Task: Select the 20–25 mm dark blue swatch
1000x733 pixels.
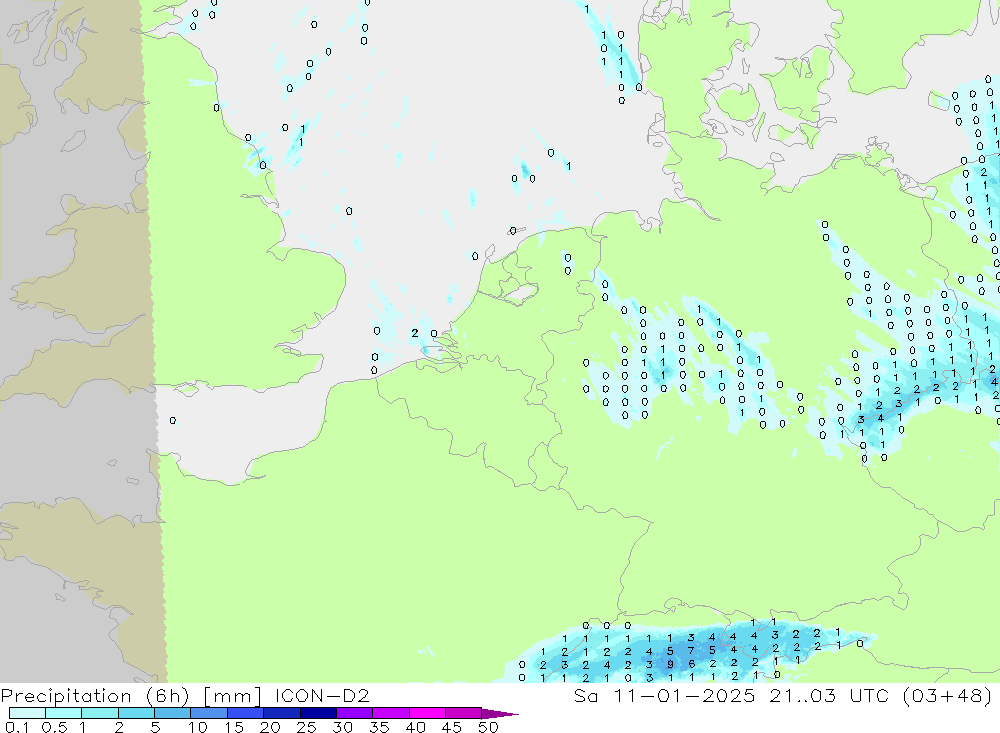Action: tap(281, 713)
